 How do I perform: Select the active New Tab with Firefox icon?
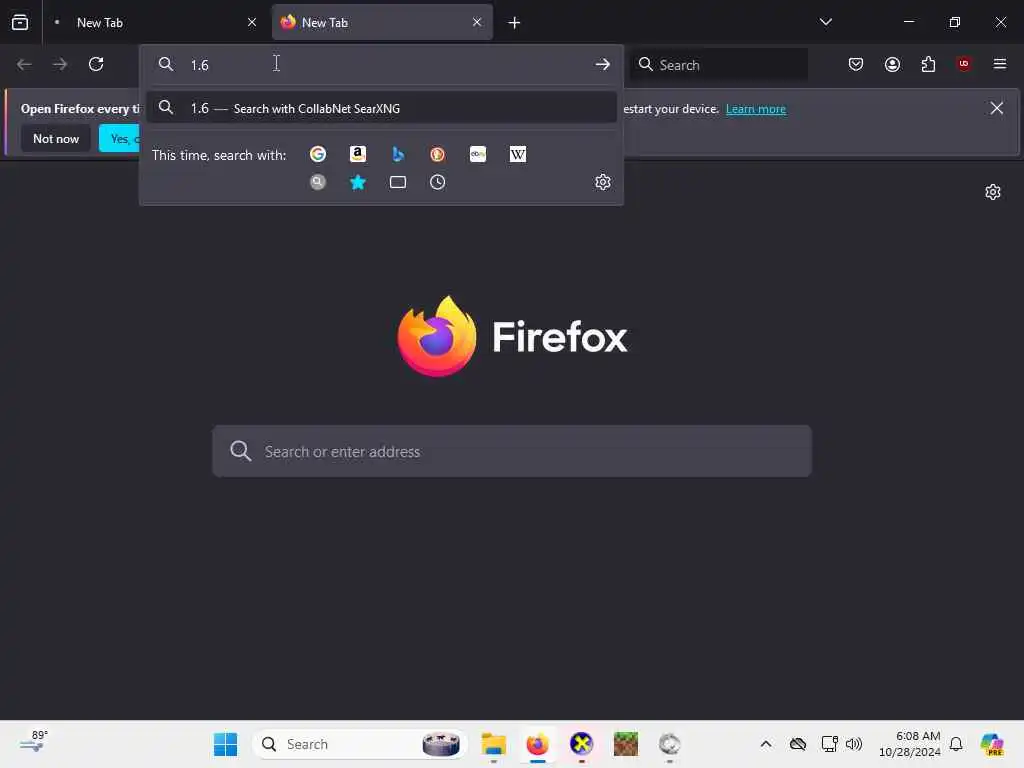(382, 22)
